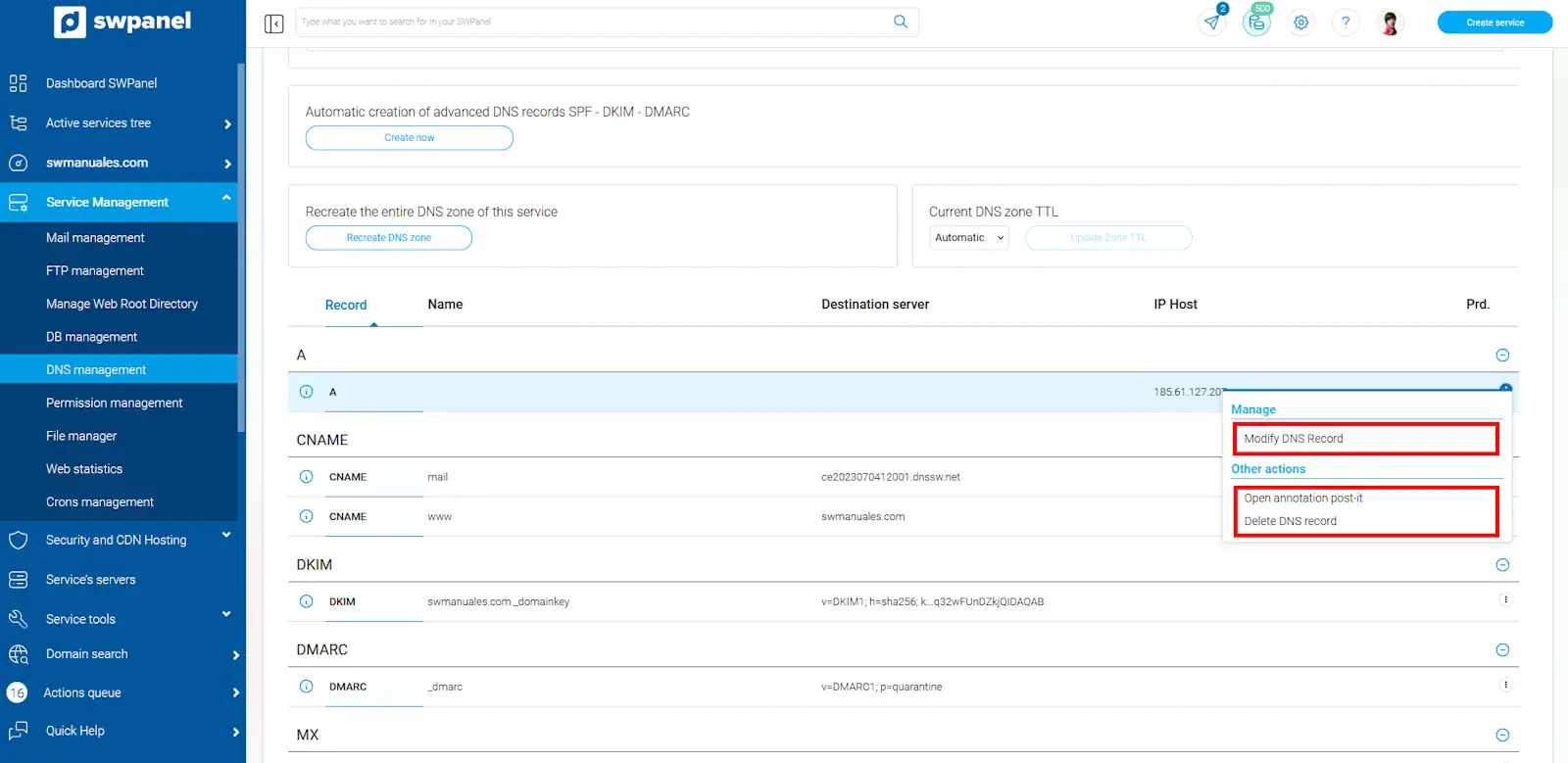Open options menu for the DKIM record
Viewport: 1568px width, 763px height.
[x=1504, y=600]
